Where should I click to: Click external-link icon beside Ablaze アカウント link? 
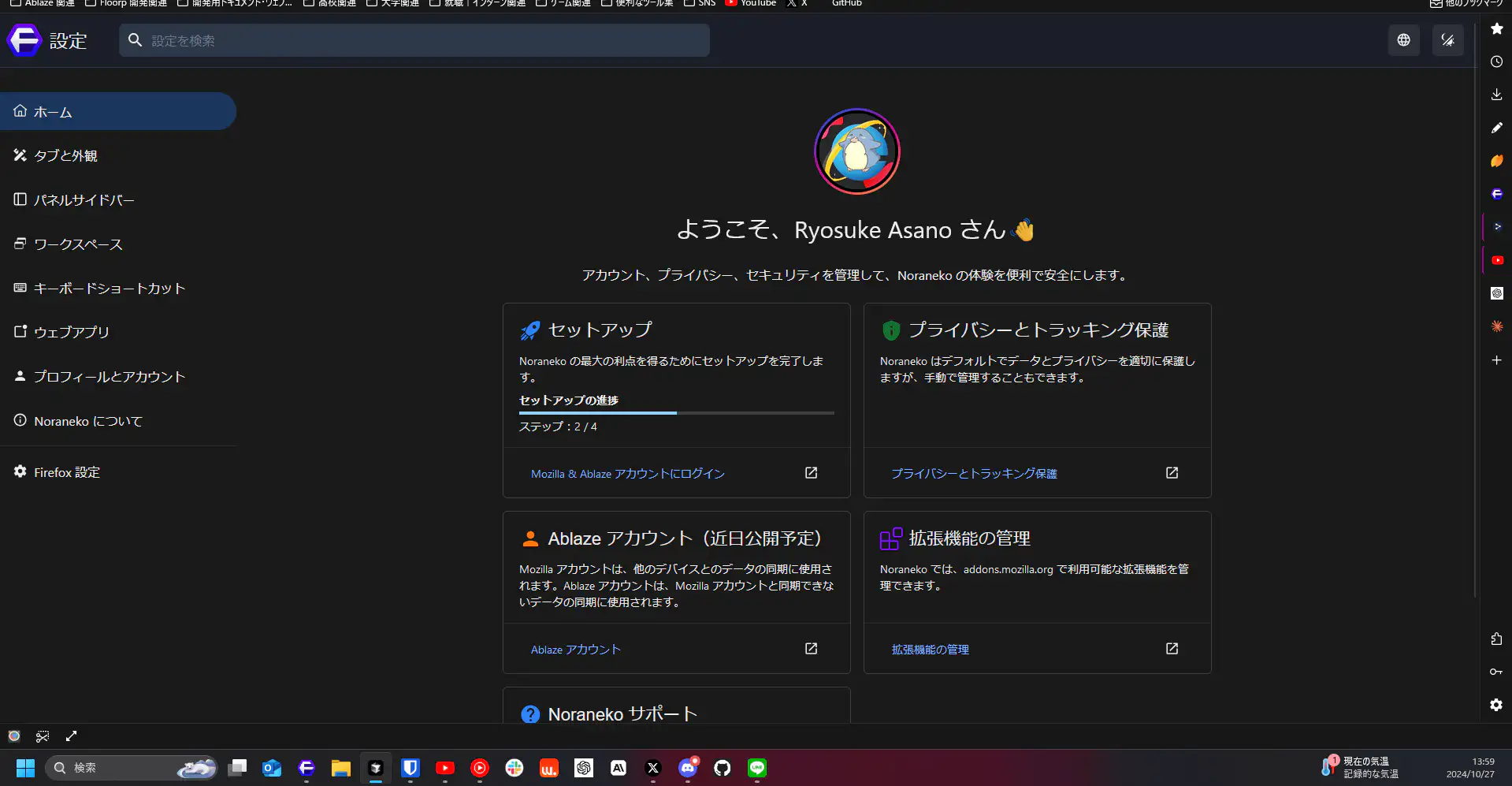[811, 649]
